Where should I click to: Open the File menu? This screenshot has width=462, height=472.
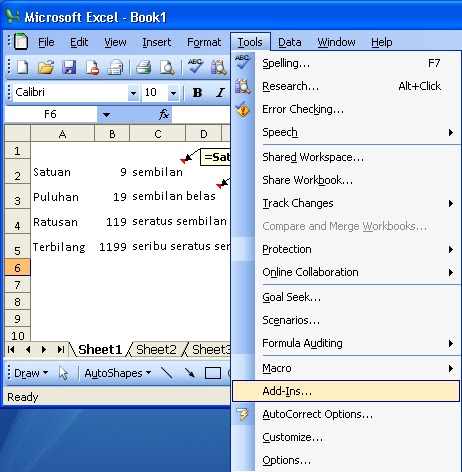(46, 42)
